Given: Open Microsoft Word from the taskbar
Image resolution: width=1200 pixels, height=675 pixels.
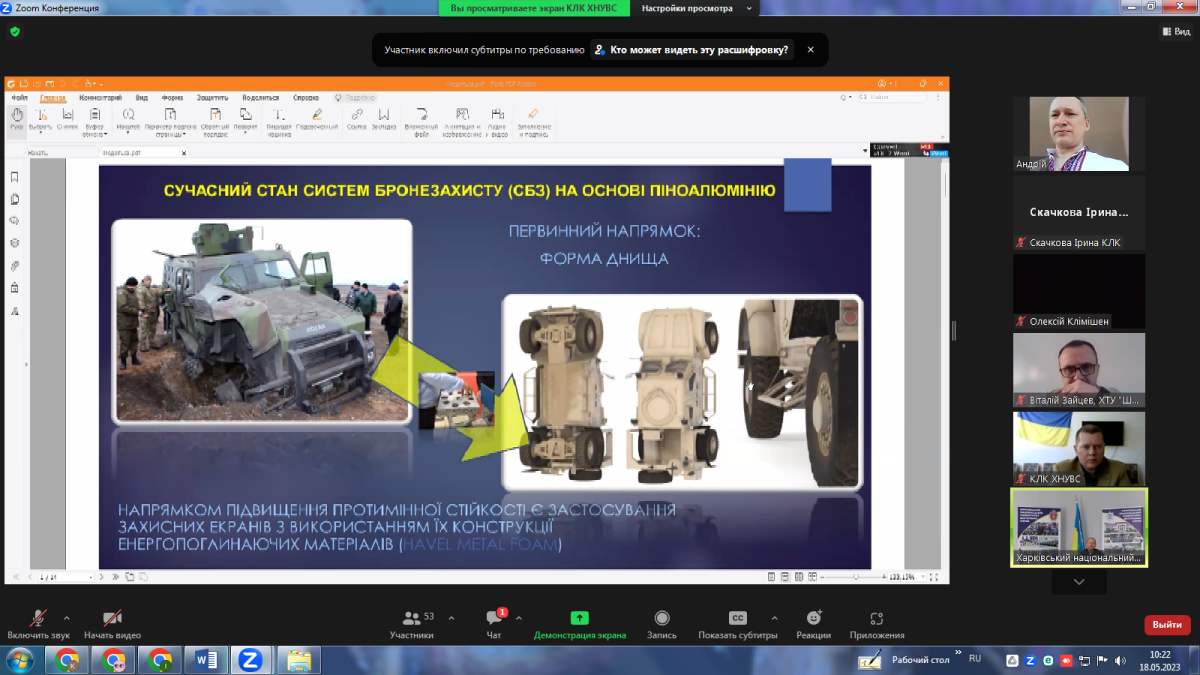Looking at the screenshot, I should (x=208, y=660).
